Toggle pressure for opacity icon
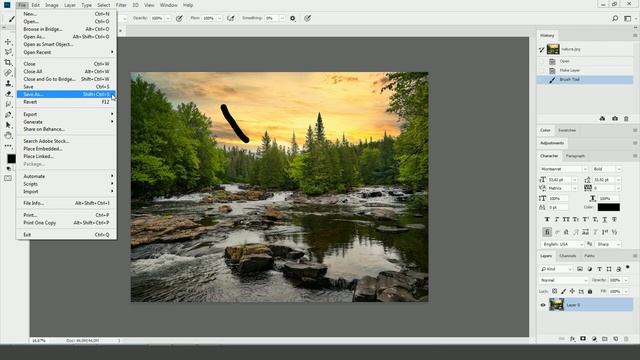640x360 pixels. [179, 18]
